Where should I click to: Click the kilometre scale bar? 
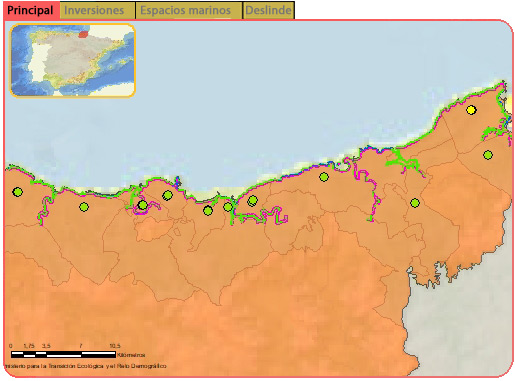pyautogui.click(x=63, y=354)
